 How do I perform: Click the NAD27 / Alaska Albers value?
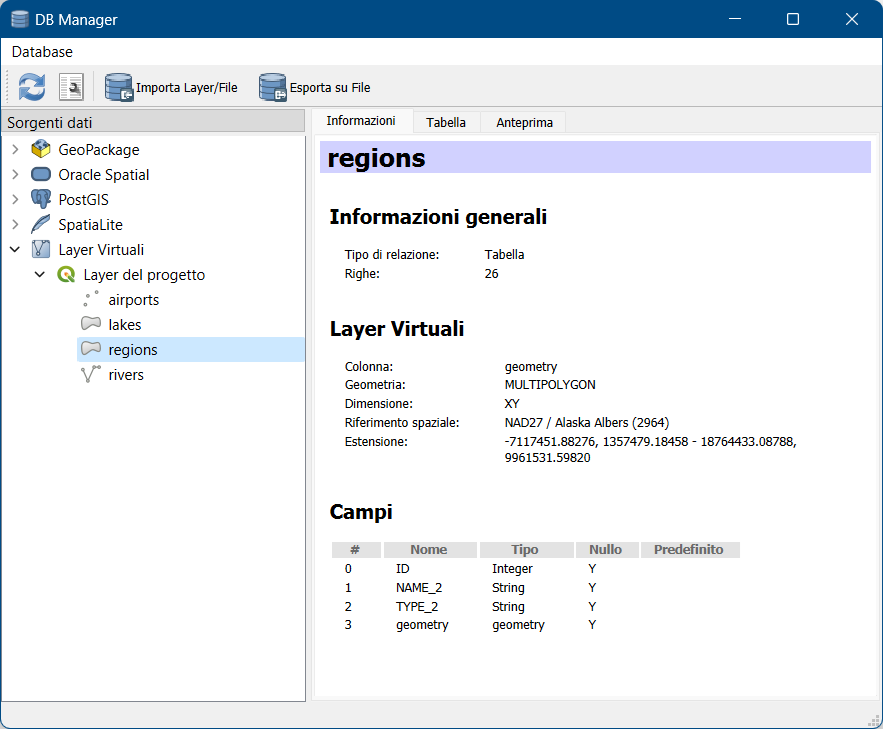coord(586,423)
